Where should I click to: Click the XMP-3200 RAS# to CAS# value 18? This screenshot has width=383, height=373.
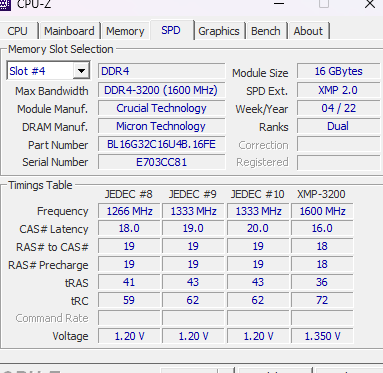[x=322, y=246]
